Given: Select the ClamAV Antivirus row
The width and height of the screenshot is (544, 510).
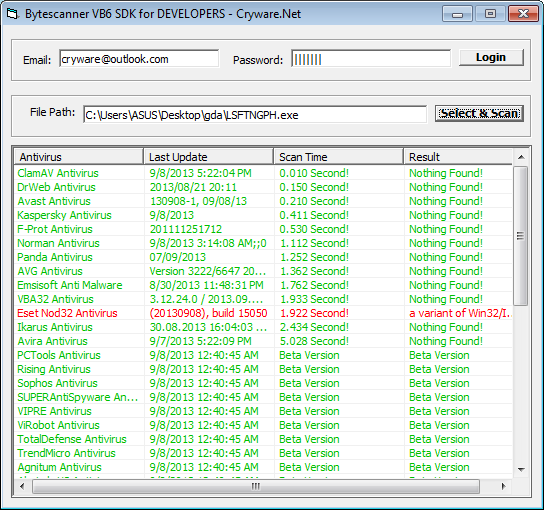Looking at the screenshot, I should pos(263,173).
